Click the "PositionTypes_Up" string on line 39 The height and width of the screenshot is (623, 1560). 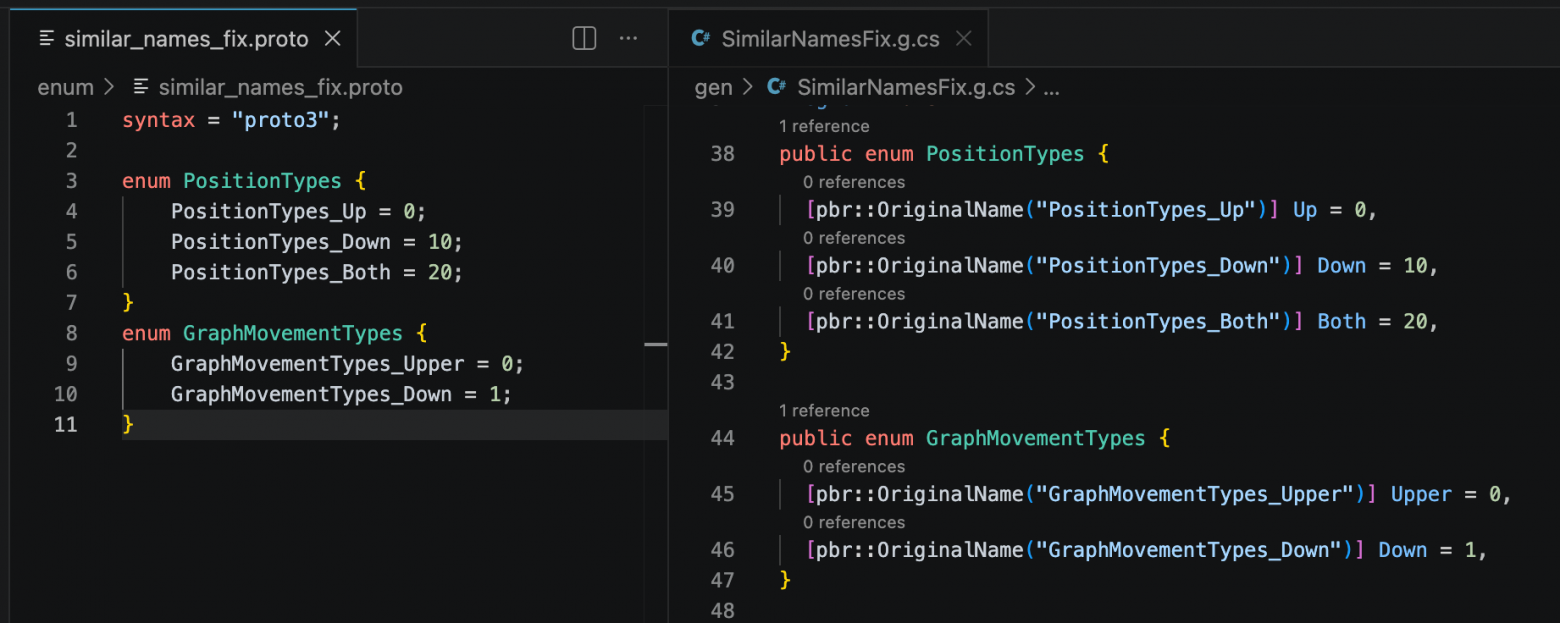(1146, 210)
